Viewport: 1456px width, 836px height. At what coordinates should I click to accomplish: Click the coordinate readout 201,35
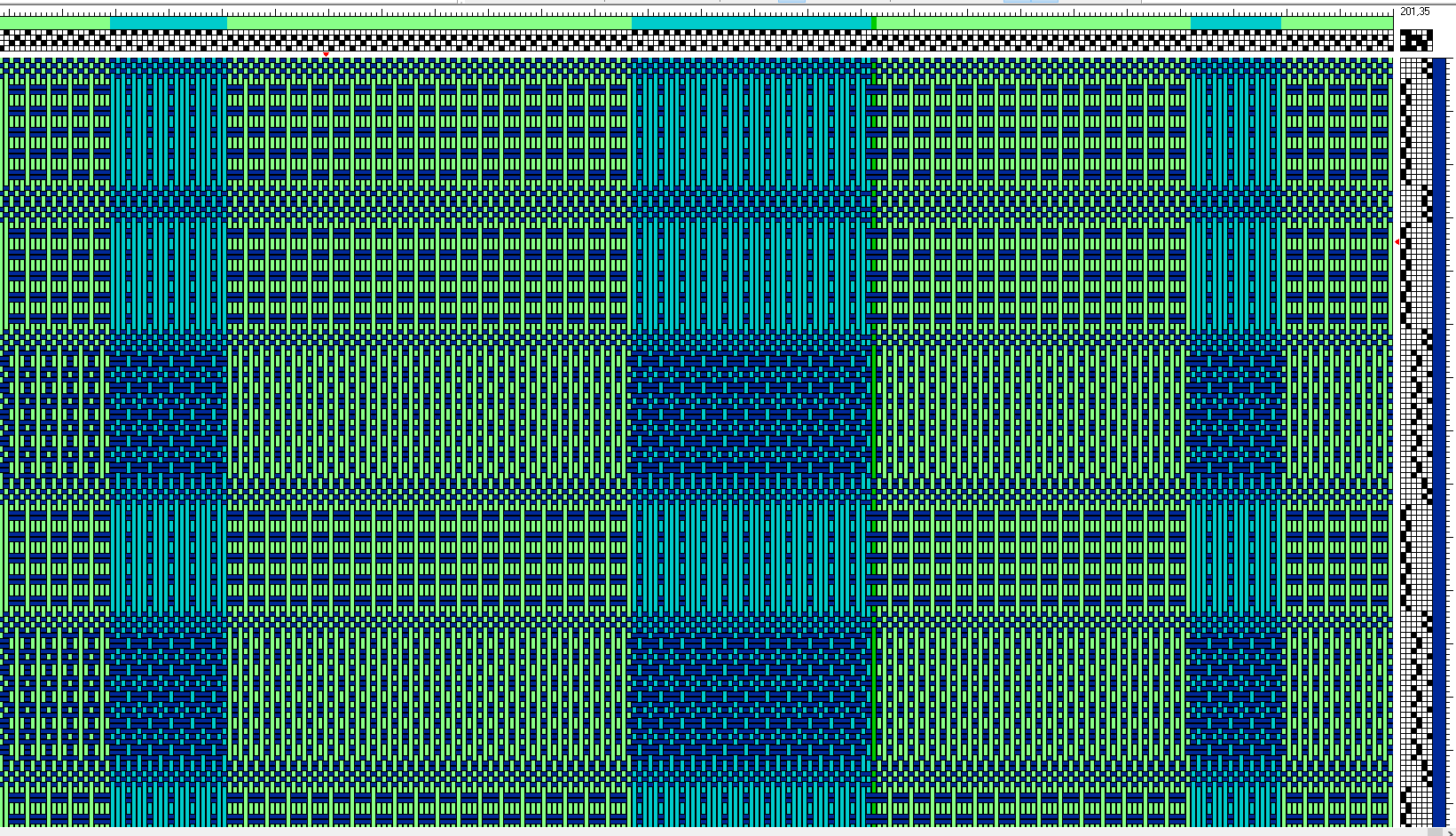[x=1415, y=12]
